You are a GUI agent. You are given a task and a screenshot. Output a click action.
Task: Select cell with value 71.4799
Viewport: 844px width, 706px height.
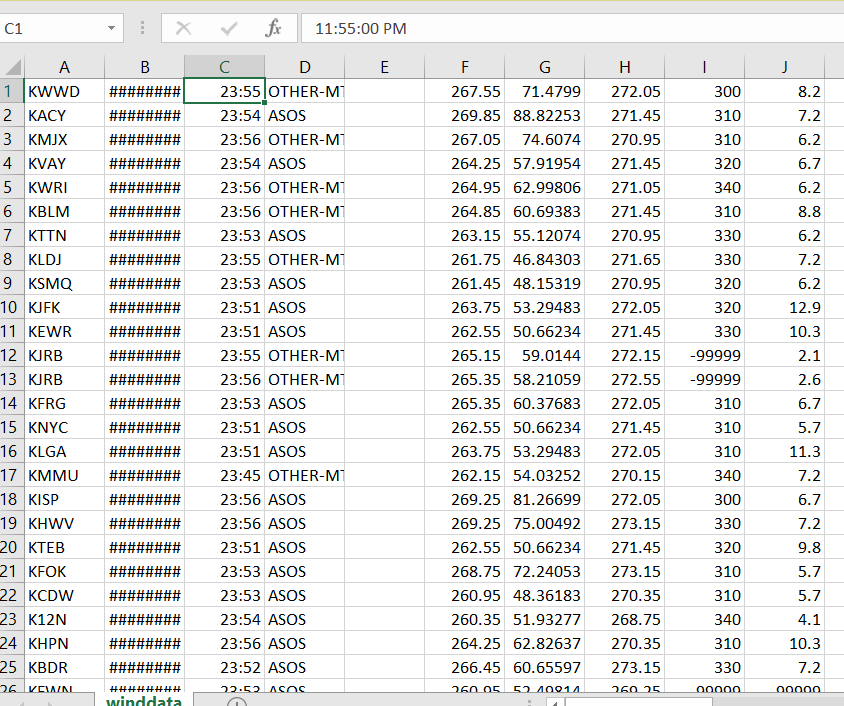[545, 91]
